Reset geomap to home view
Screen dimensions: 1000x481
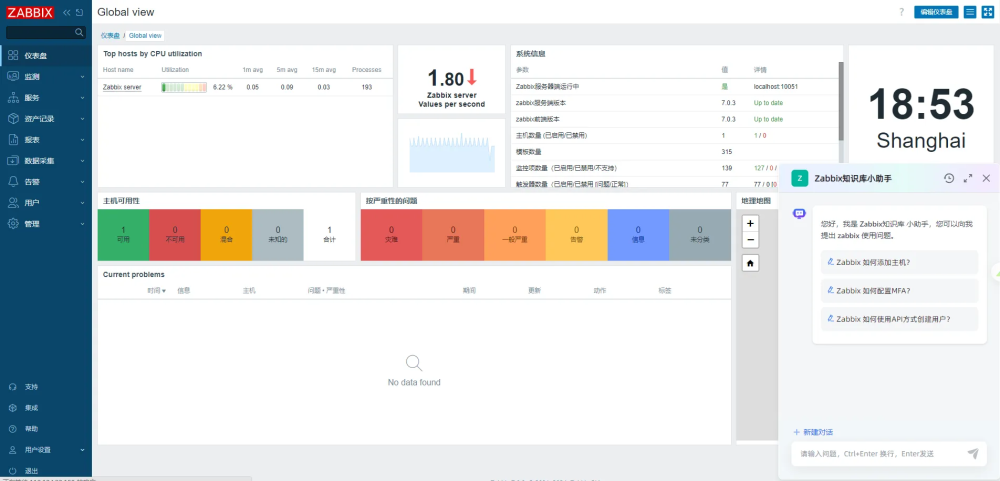(751, 263)
